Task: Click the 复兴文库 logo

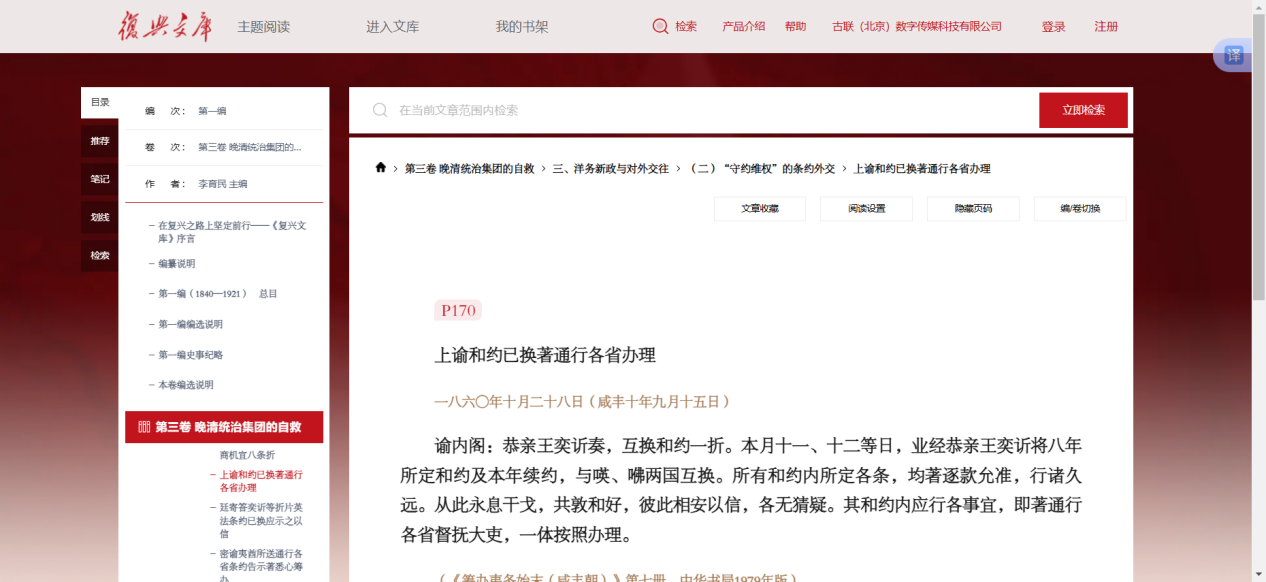Action: (165, 26)
